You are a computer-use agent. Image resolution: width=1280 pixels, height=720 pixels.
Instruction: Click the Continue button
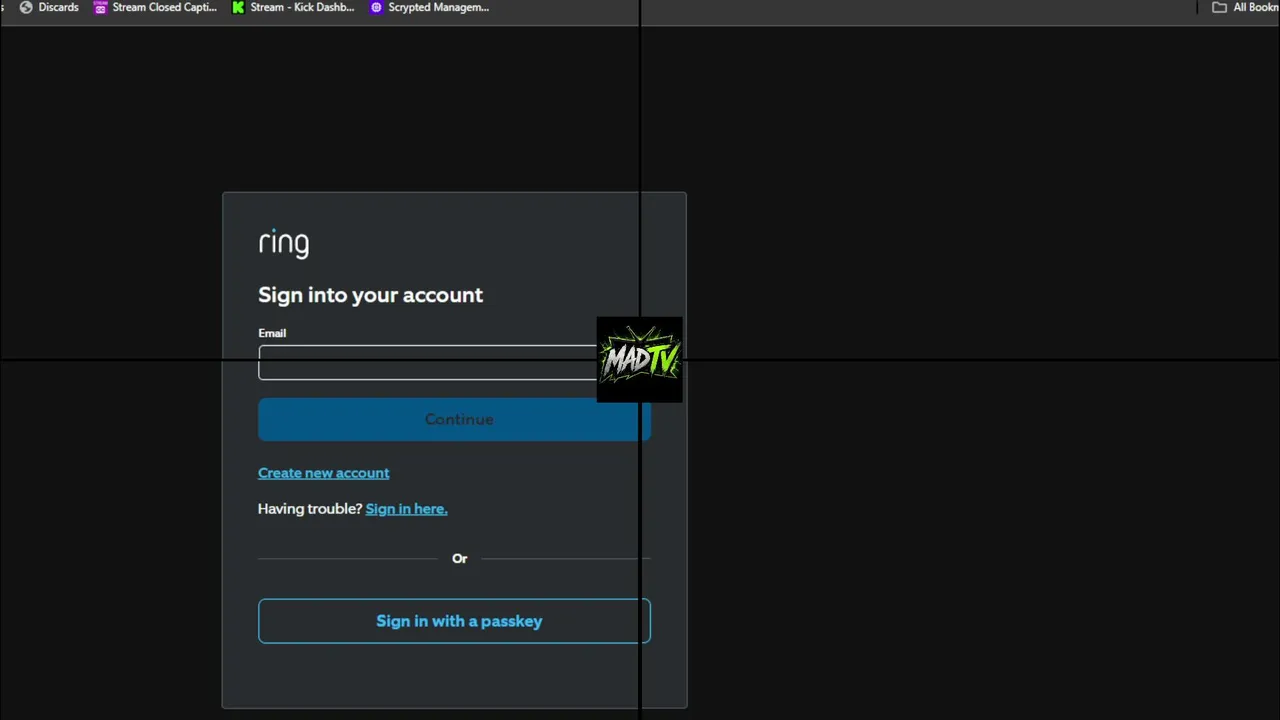click(454, 419)
